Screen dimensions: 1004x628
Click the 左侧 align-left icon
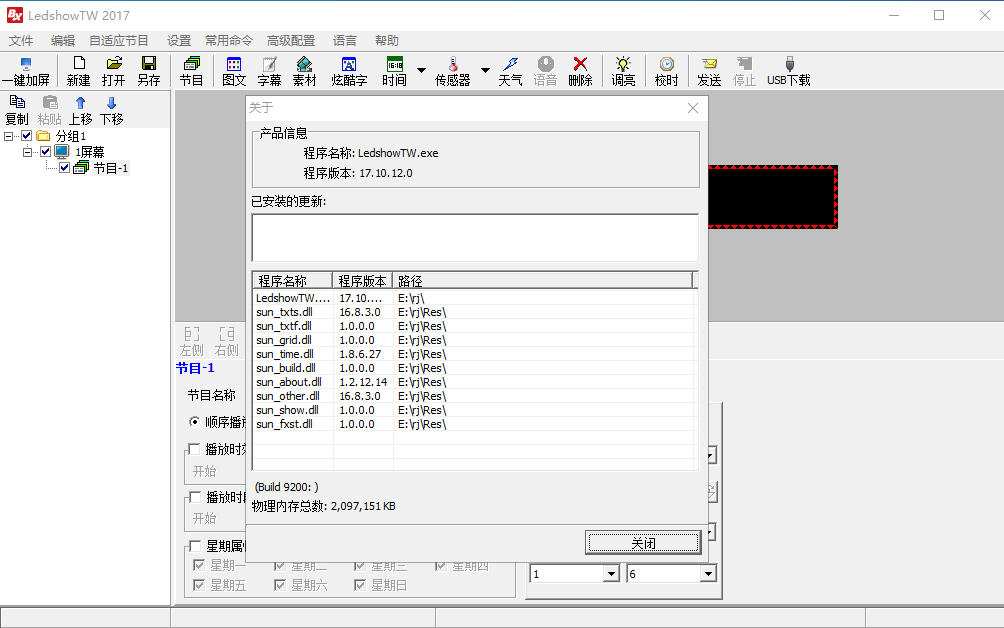click(191, 341)
